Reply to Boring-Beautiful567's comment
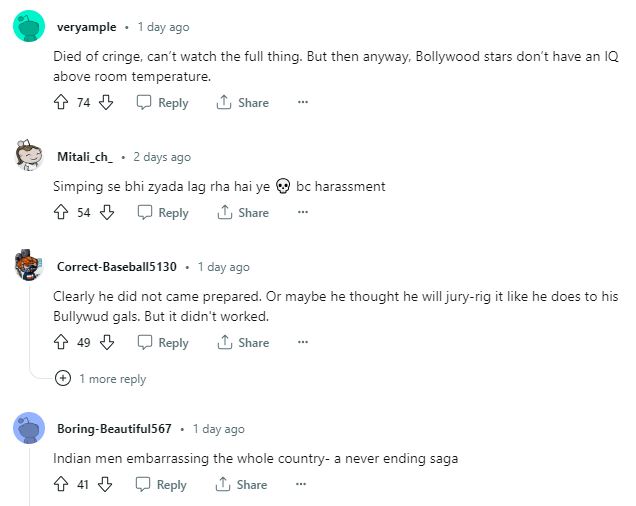The height and width of the screenshot is (506, 636). pyautogui.click(x=161, y=484)
